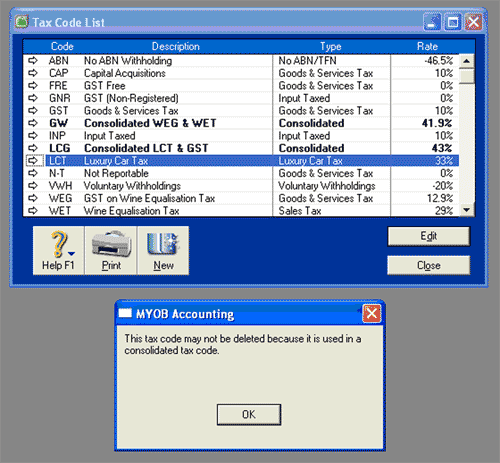
Task: Select row 'Capital Acquisitions'
Action: [241, 73]
